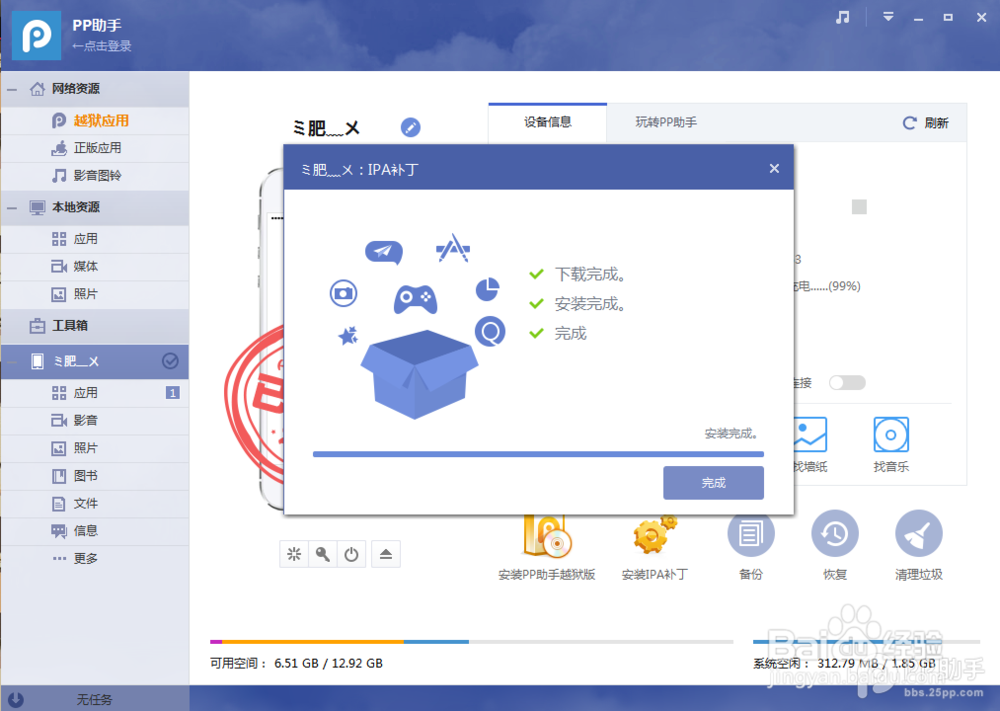
Task: Click the download tasks icon in status bar
Action: [15, 700]
